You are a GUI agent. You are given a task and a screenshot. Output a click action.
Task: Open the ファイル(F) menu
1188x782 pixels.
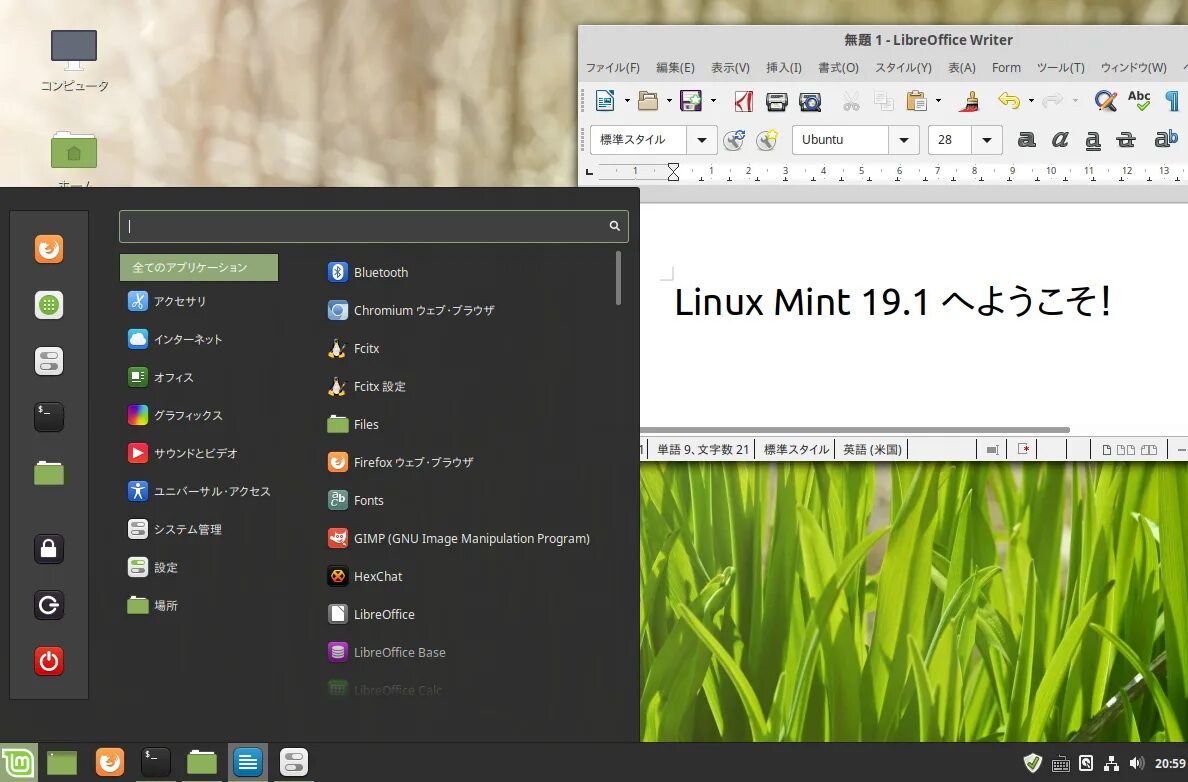pyautogui.click(x=612, y=67)
